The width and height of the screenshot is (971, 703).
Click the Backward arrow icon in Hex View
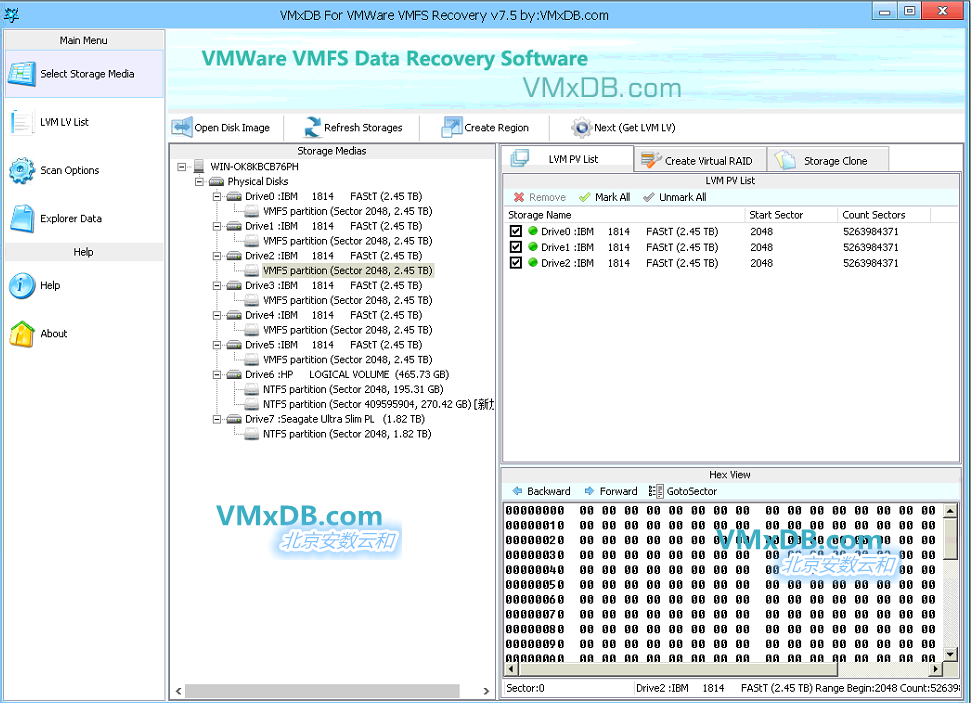click(x=517, y=491)
